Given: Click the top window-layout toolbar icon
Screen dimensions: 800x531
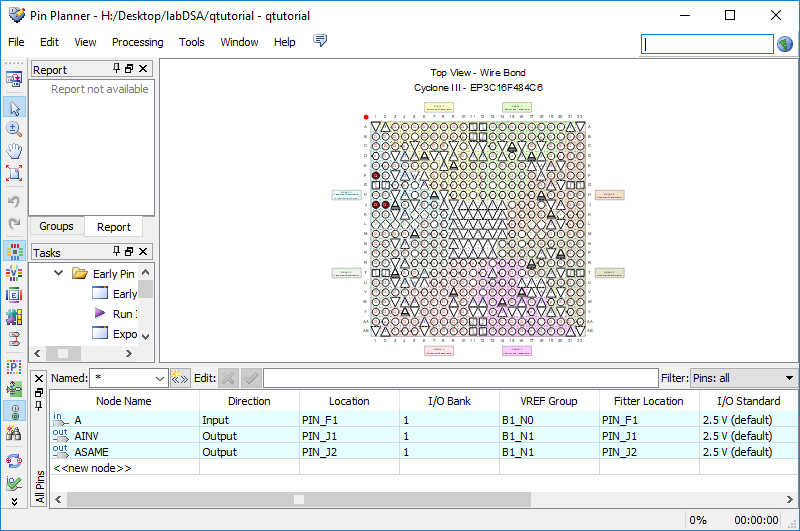Looking at the screenshot, I should click(x=14, y=79).
